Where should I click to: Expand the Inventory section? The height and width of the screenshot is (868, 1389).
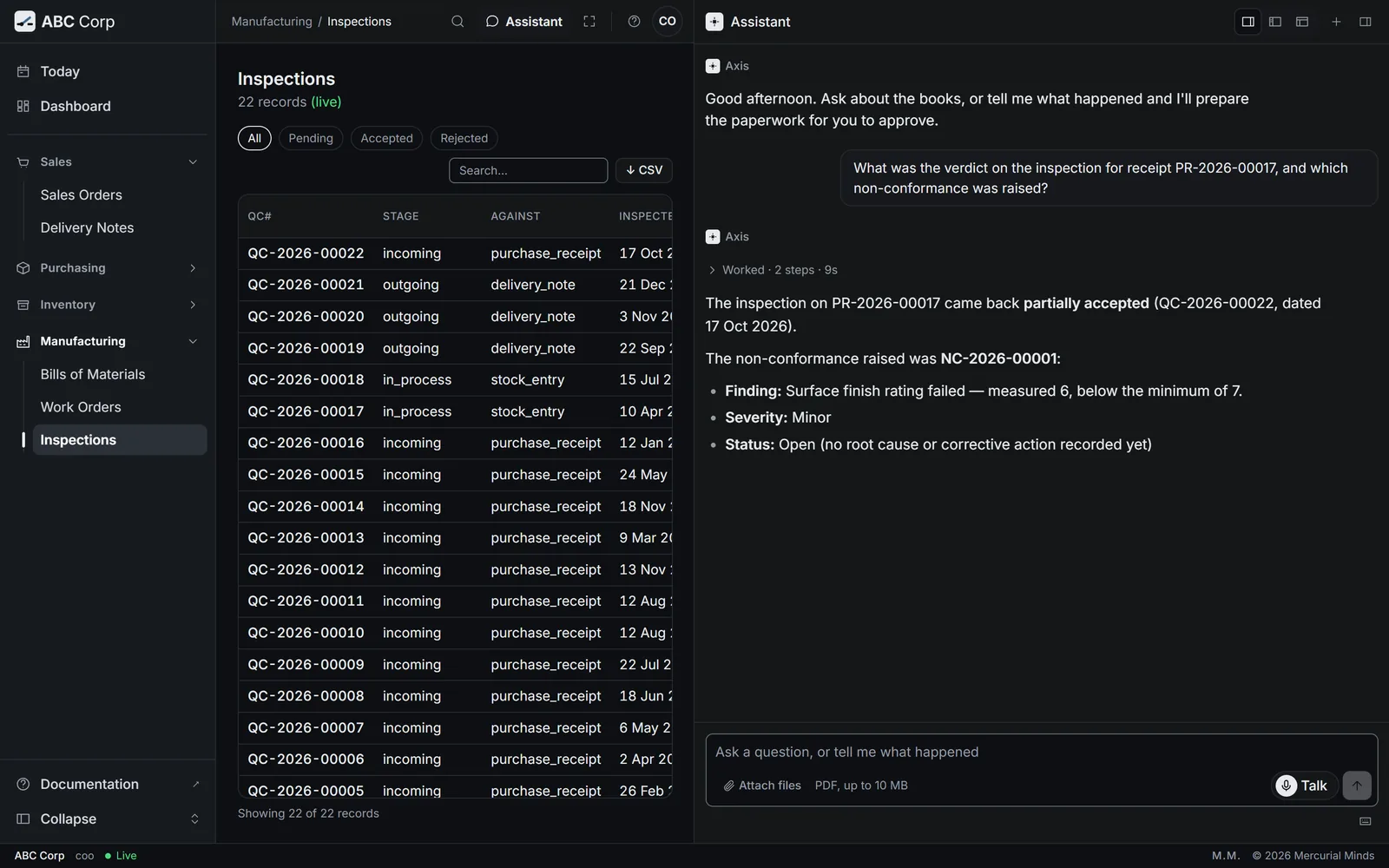click(x=108, y=305)
